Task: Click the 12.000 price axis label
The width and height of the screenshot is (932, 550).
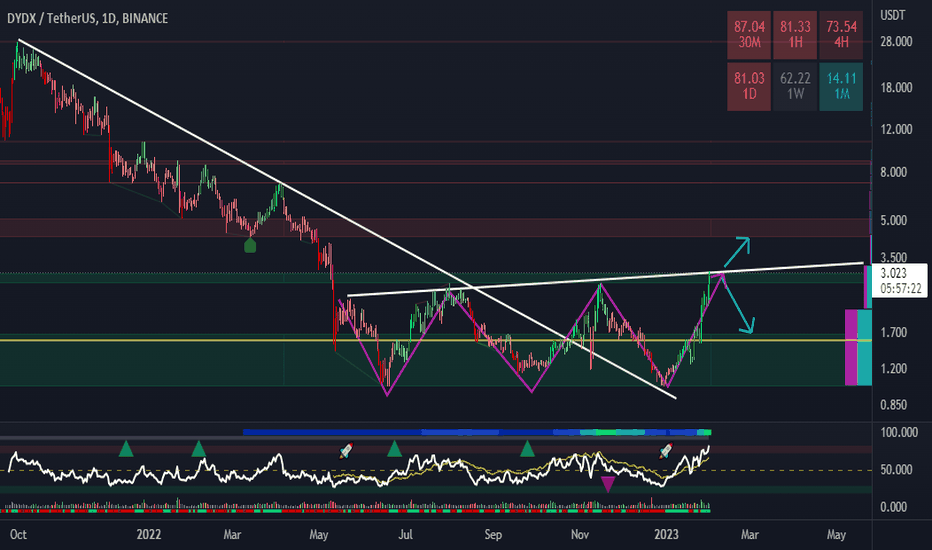Action: coord(896,129)
